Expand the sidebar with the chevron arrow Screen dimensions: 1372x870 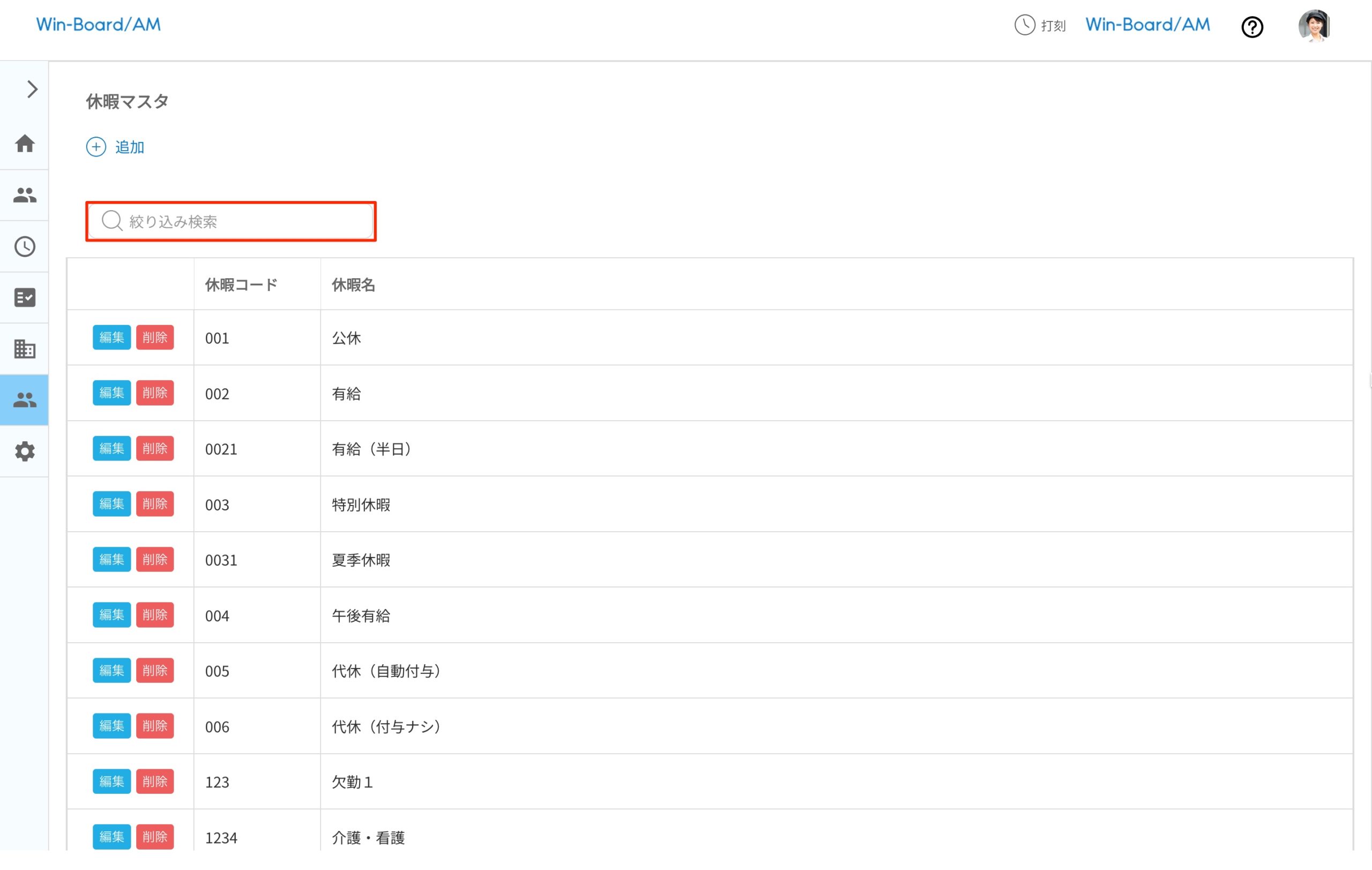[x=32, y=90]
